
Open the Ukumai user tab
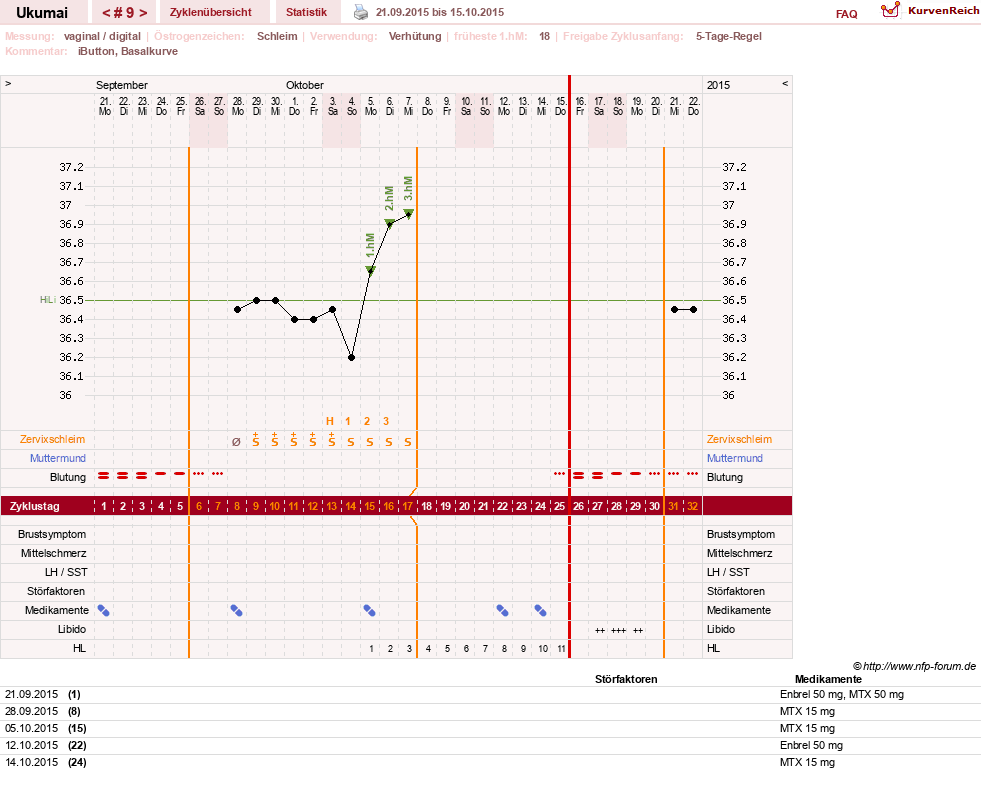42,13
